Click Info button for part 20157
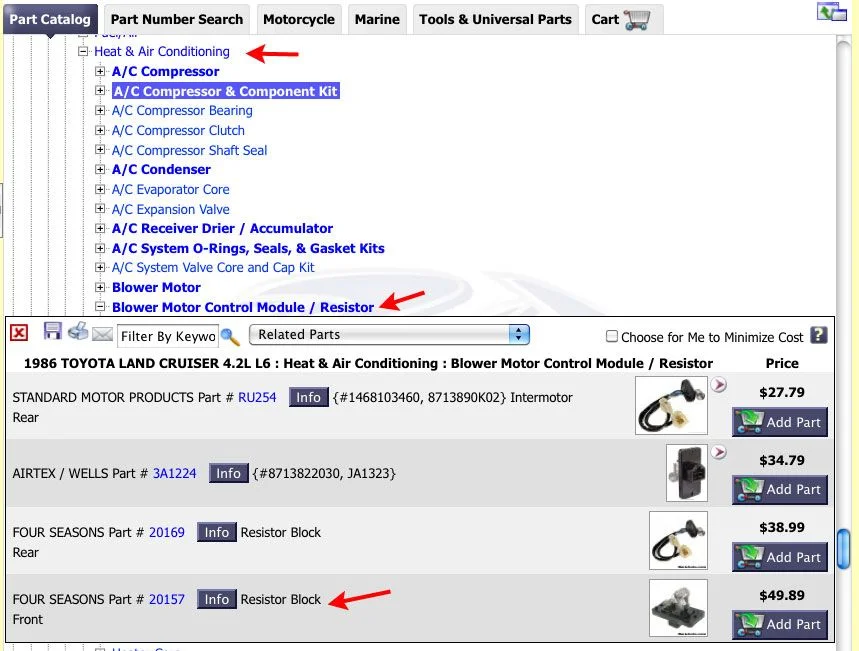The width and height of the screenshot is (859, 651). (x=216, y=599)
